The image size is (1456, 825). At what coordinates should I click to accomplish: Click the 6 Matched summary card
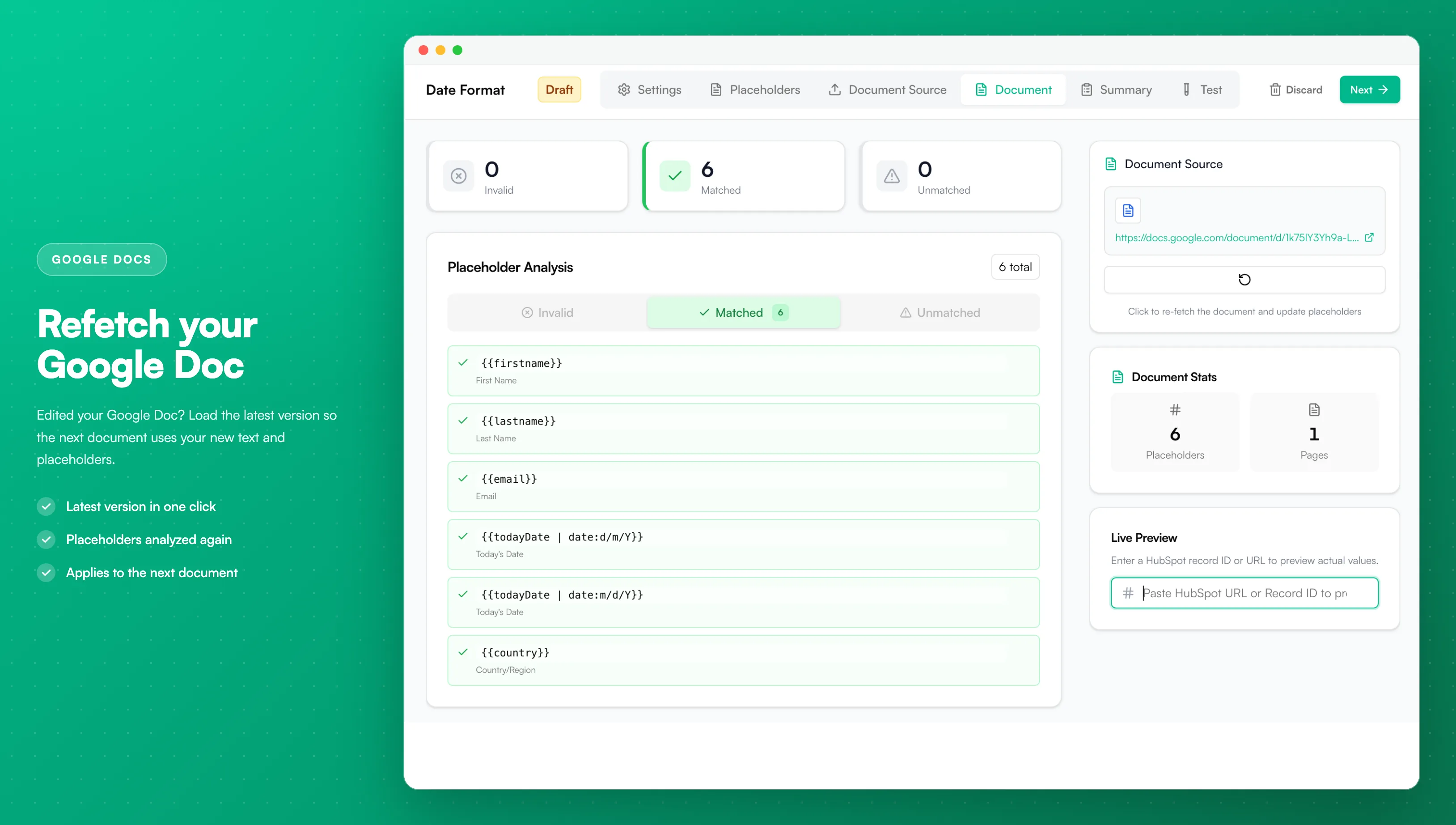pyautogui.click(x=744, y=176)
